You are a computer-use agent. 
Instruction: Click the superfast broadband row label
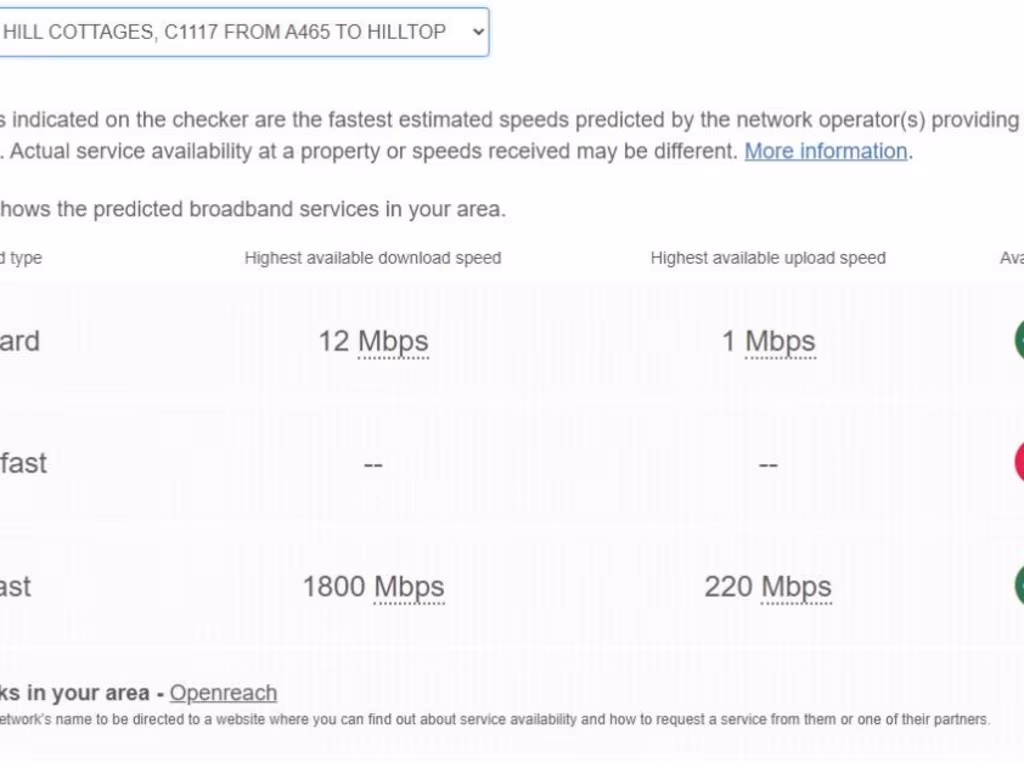[24, 463]
